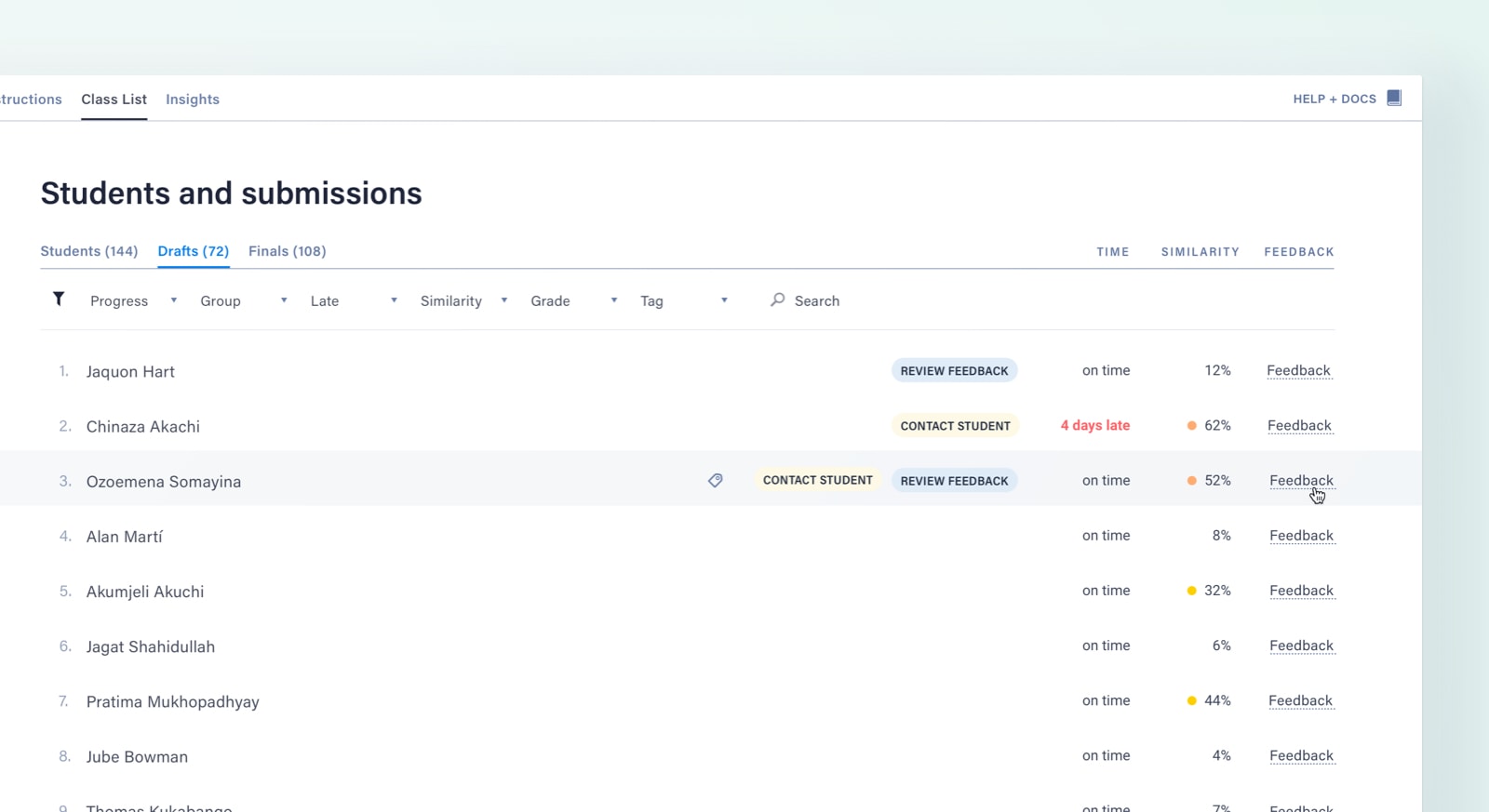The image size is (1489, 812).
Task: Click yellow similarity dot for Akumjeli Akuchi
Action: (x=1191, y=591)
